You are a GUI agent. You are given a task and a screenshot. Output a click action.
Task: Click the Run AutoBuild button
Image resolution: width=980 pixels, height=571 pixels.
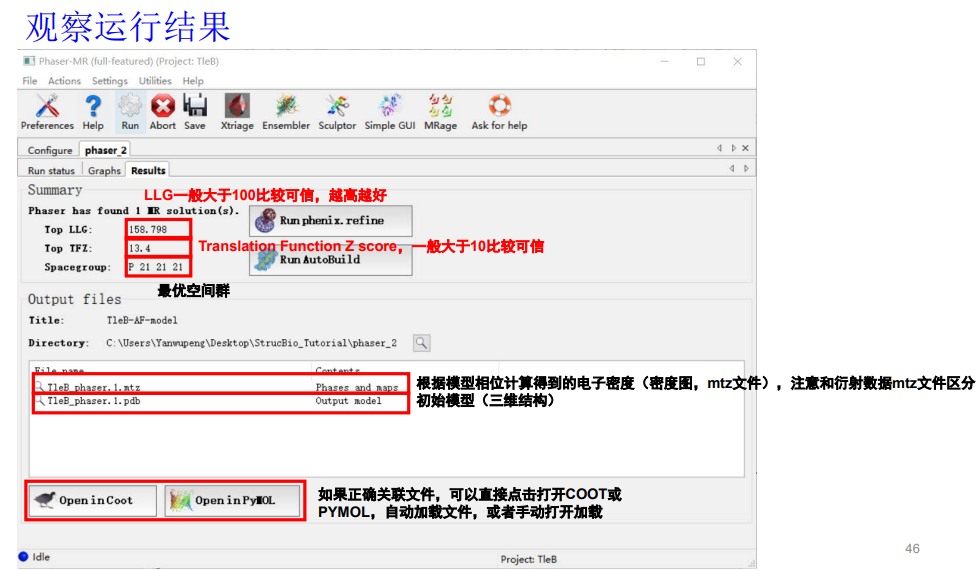[331, 261]
